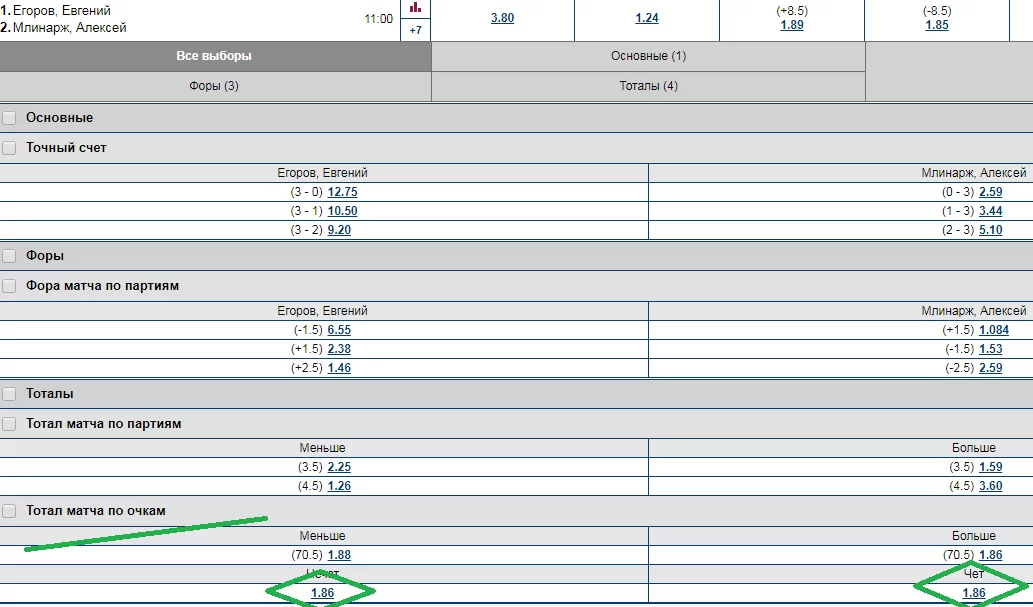Toggle Тотал матча по очкам checkbox
This screenshot has height=607, width=1033.
[x=9, y=511]
